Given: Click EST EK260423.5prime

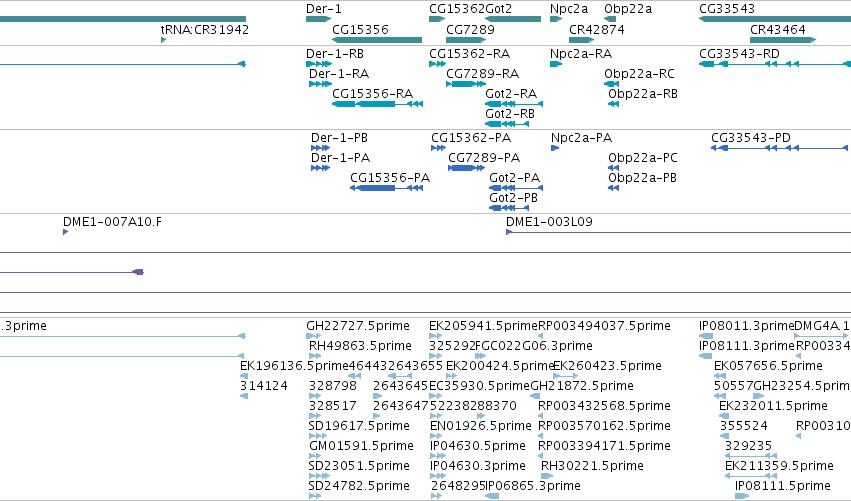Looking at the screenshot, I should (607, 366).
